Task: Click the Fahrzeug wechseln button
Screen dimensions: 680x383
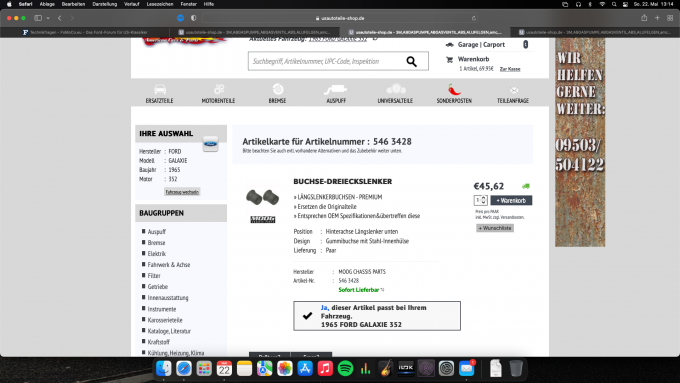Action: pos(182,192)
